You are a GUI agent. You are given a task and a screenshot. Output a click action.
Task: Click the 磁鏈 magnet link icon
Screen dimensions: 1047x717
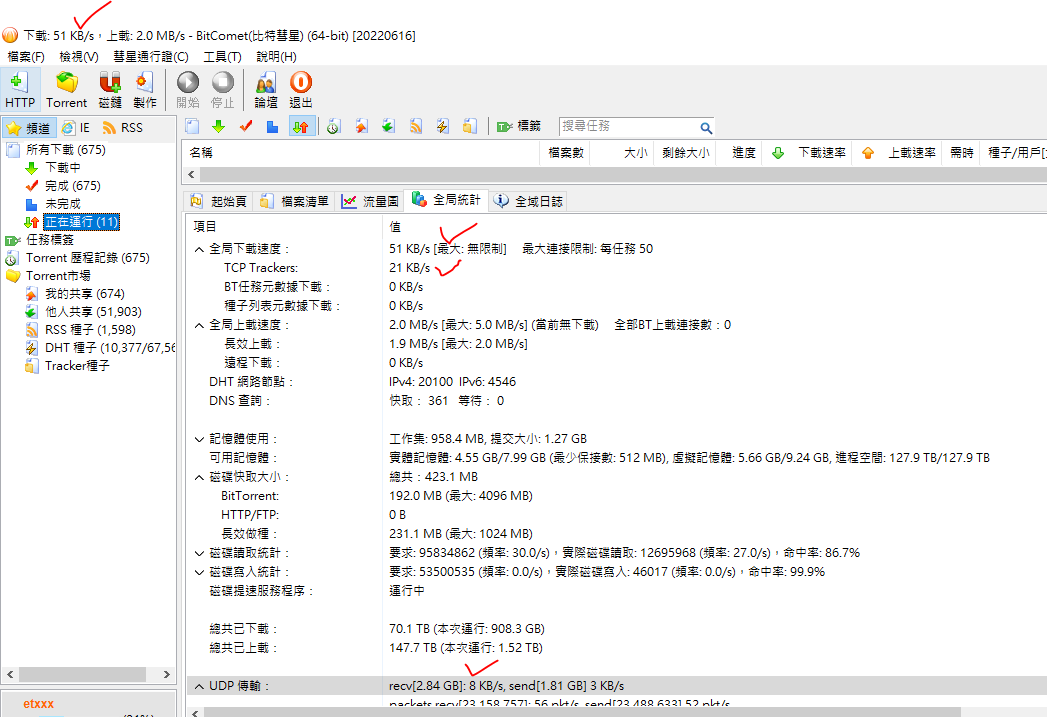[110, 90]
